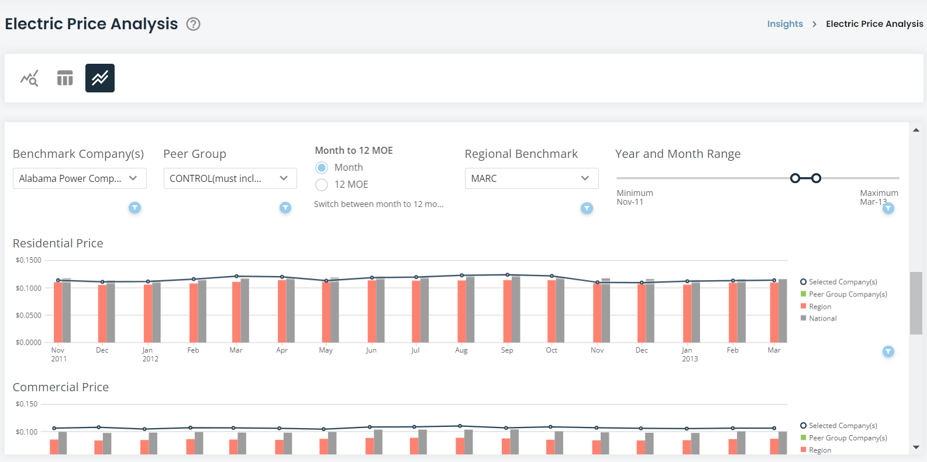The height and width of the screenshot is (462, 927).
Task: Toggle Peer Group Company(s) in Residential Price legend
Action: pos(844,294)
